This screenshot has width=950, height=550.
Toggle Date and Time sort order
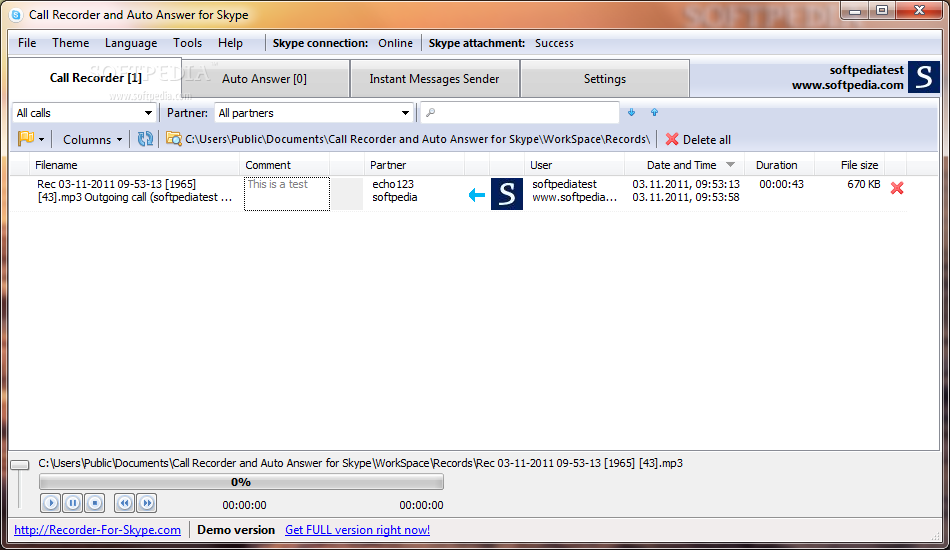685,165
